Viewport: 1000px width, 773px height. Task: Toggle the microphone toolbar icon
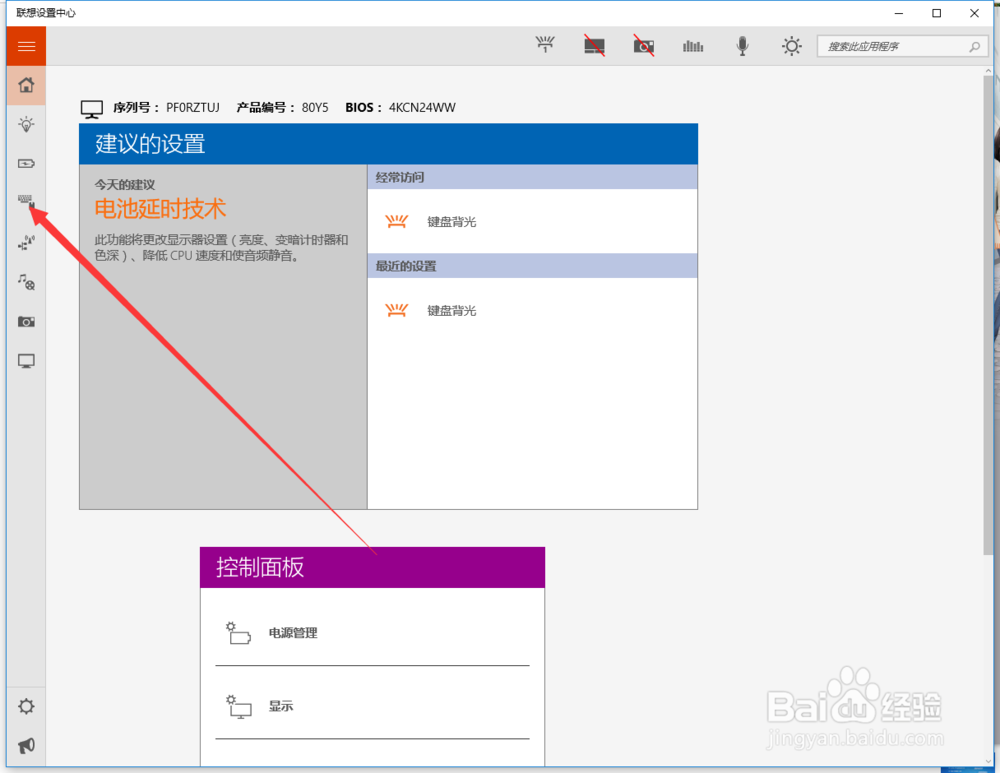(742, 46)
